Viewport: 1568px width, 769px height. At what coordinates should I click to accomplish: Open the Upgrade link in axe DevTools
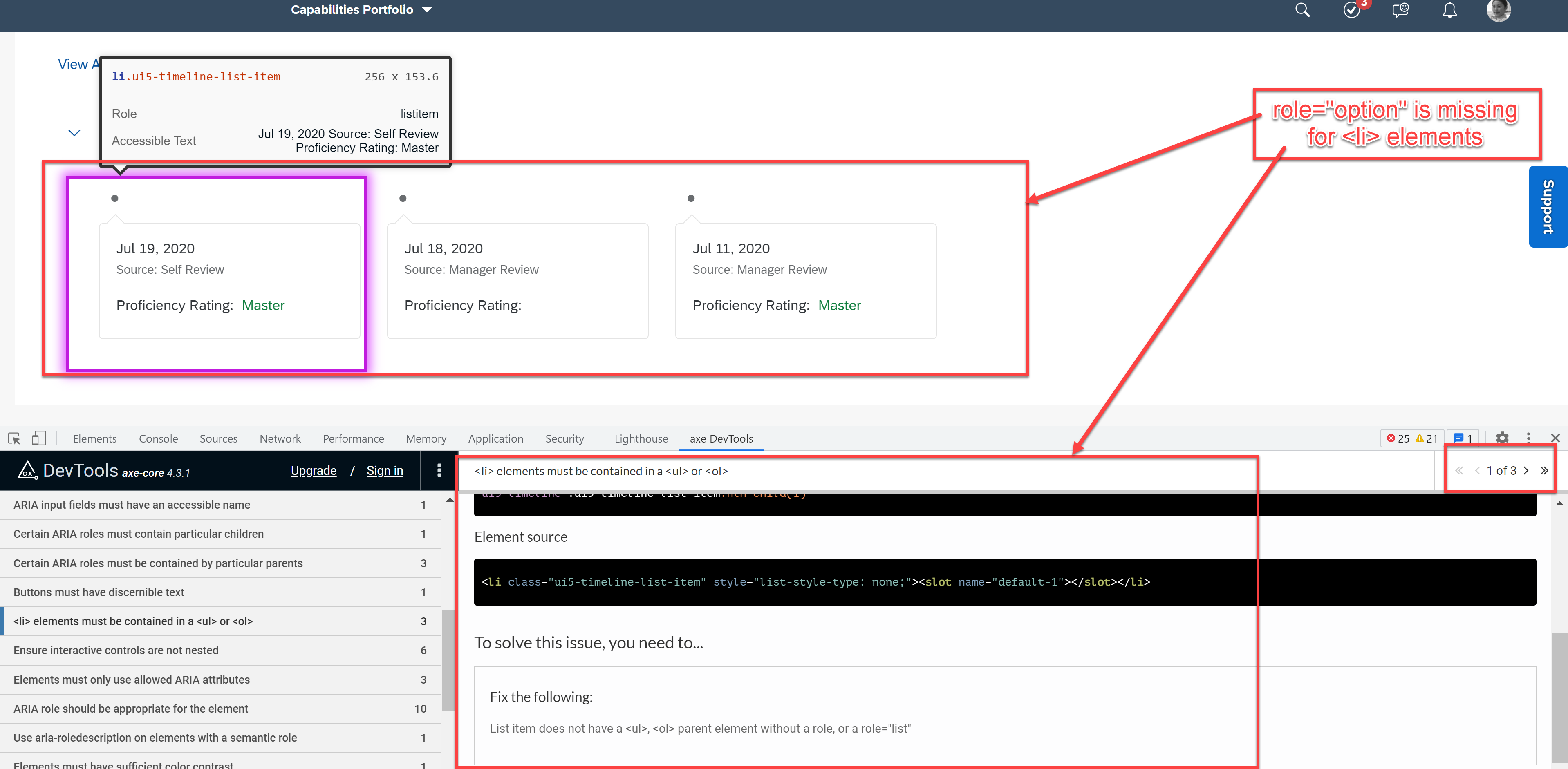pyautogui.click(x=313, y=470)
